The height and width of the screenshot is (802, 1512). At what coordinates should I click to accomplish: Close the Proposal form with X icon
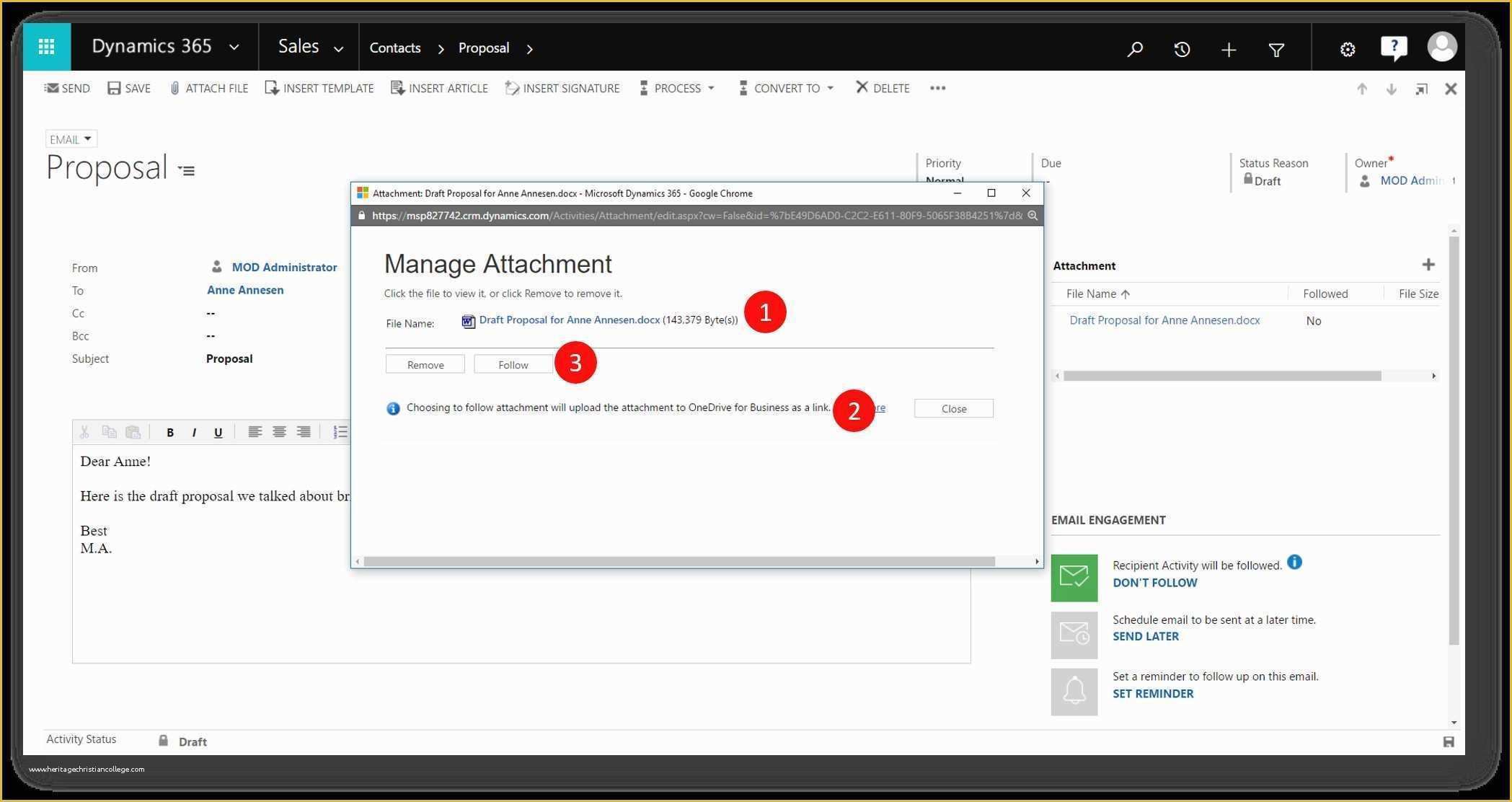point(1451,89)
